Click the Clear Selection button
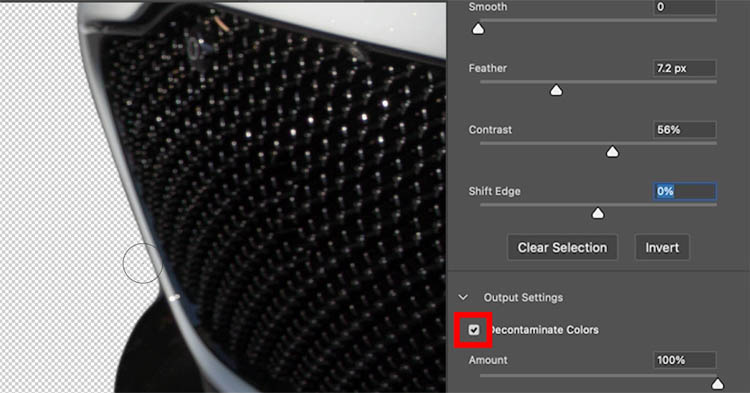 click(562, 248)
